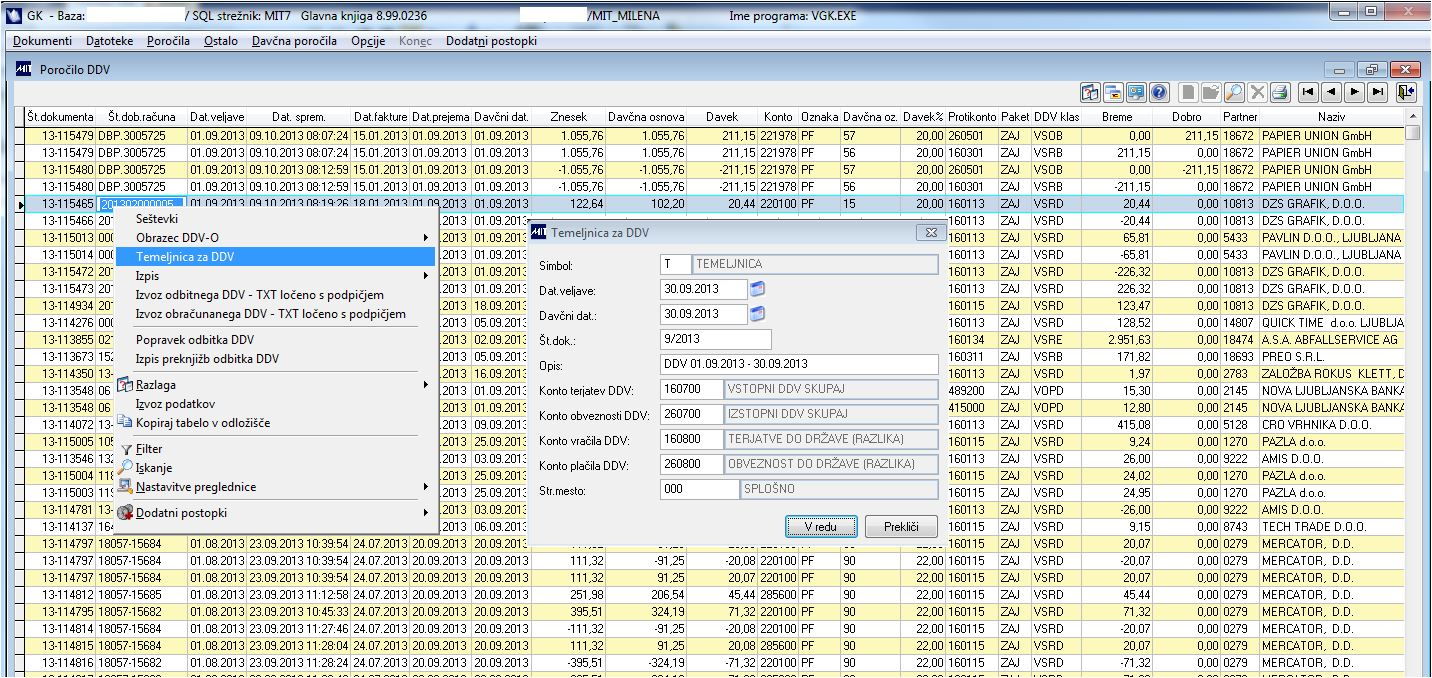This screenshot has width=1432, height=678.
Task: Click the search magnifier toolbar icon
Action: click(1234, 92)
